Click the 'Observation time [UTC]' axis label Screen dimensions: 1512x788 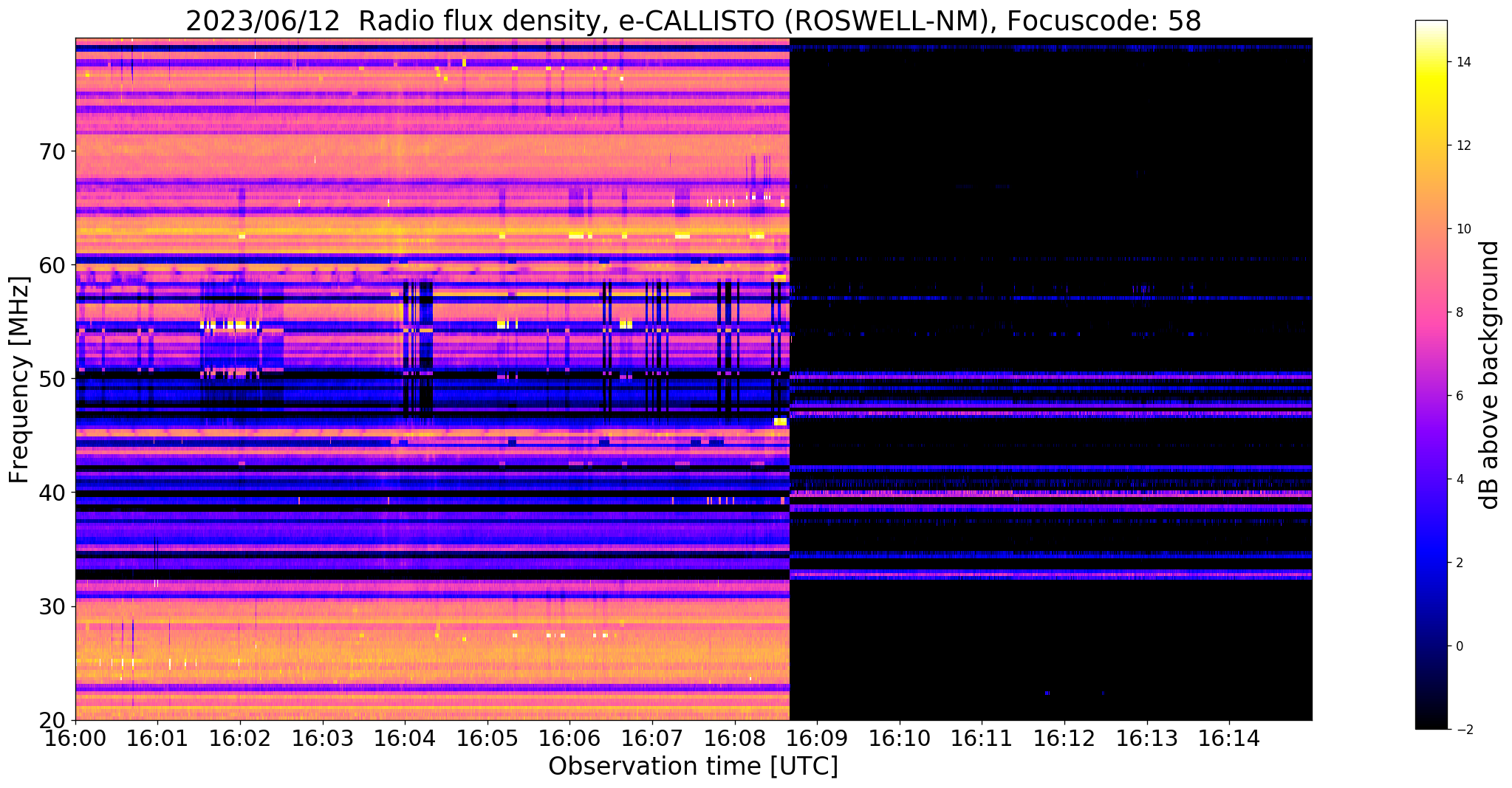point(694,767)
